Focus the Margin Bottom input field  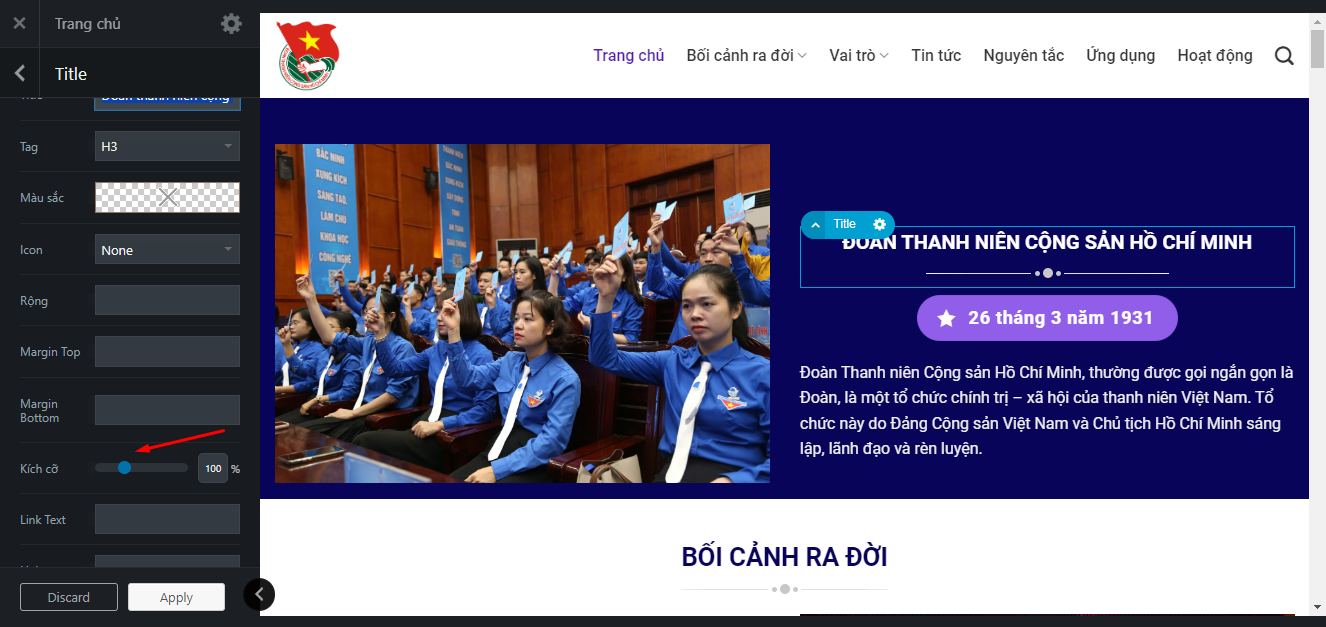[x=167, y=410]
